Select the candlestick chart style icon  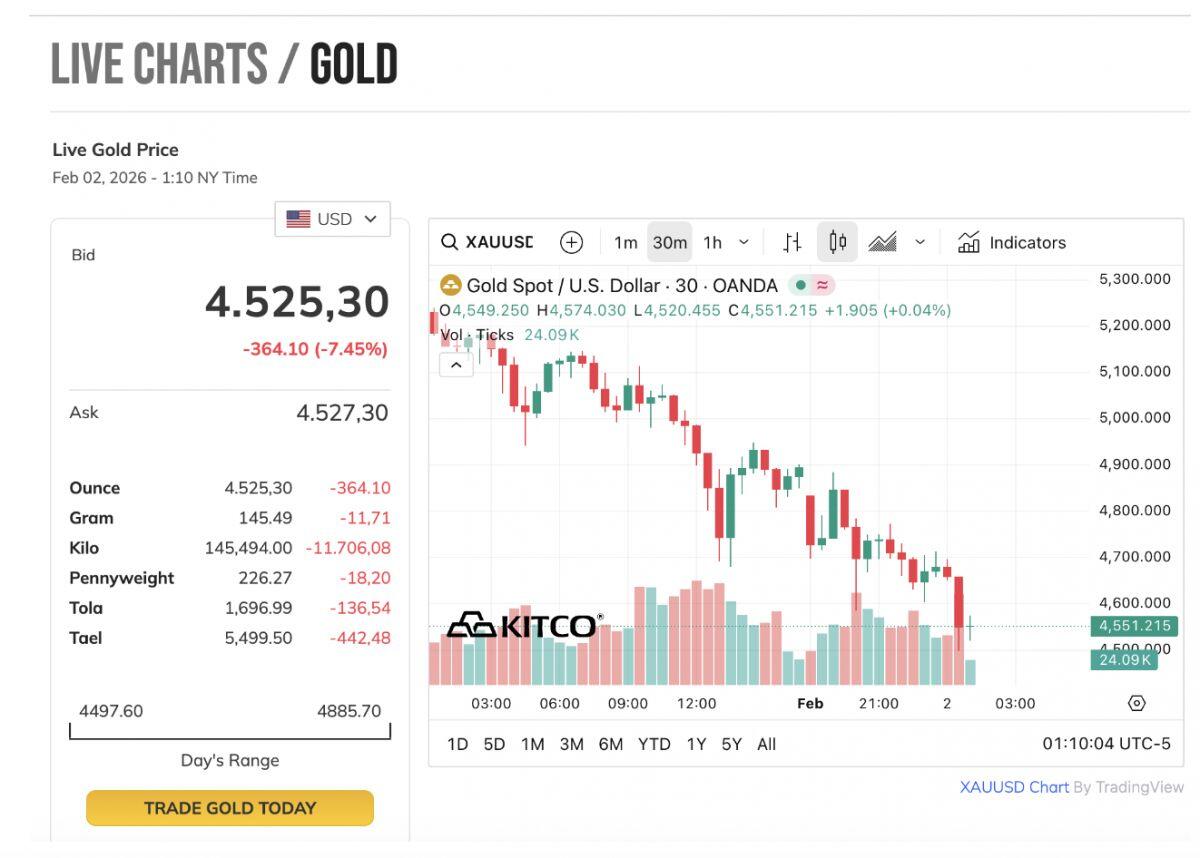tap(837, 241)
